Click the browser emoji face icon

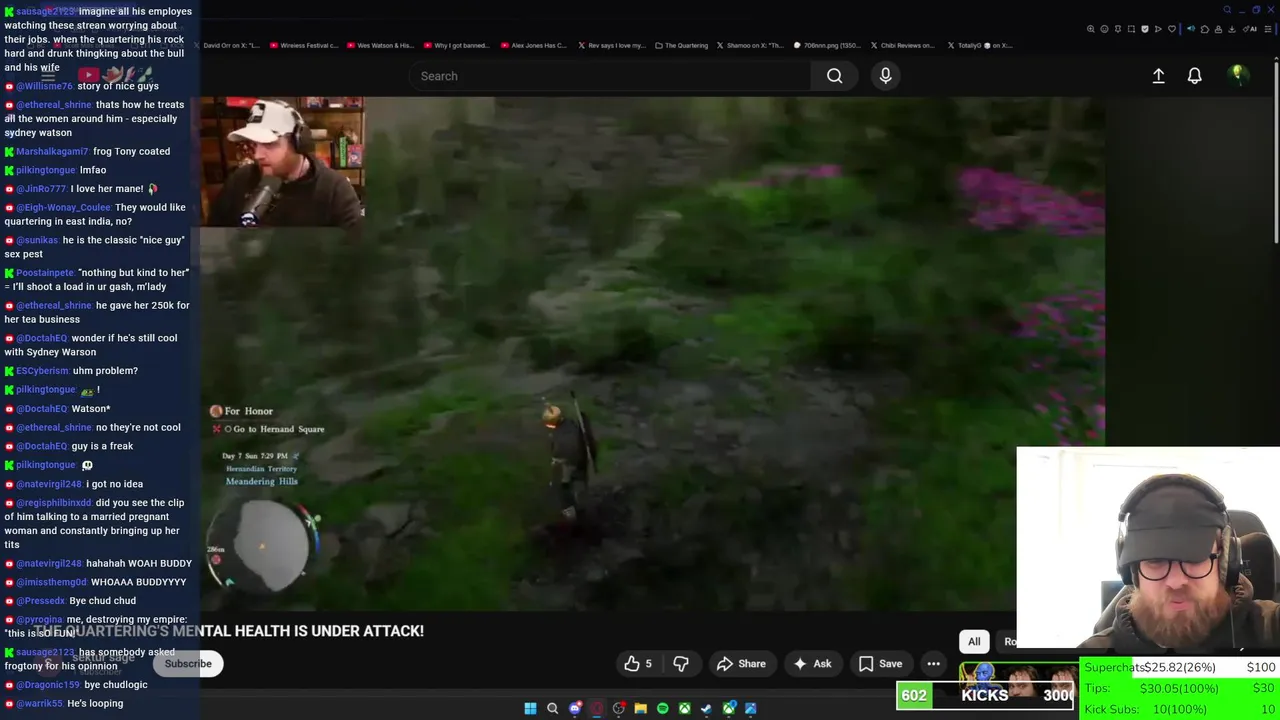pos(1104,29)
